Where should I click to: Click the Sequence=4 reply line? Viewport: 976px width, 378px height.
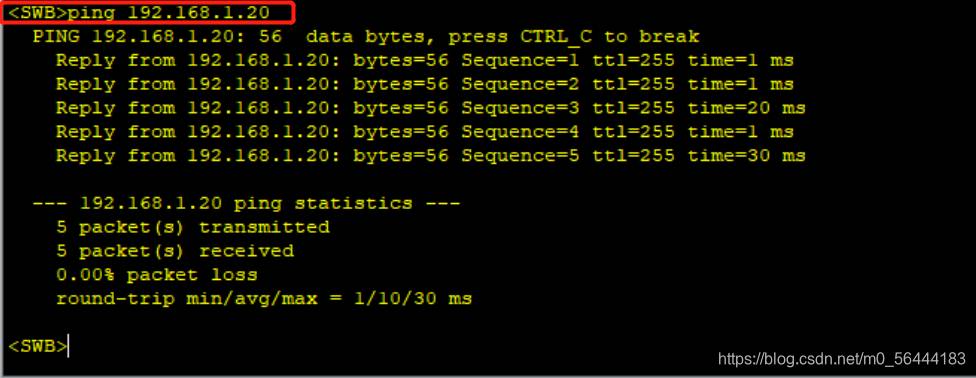click(x=425, y=131)
